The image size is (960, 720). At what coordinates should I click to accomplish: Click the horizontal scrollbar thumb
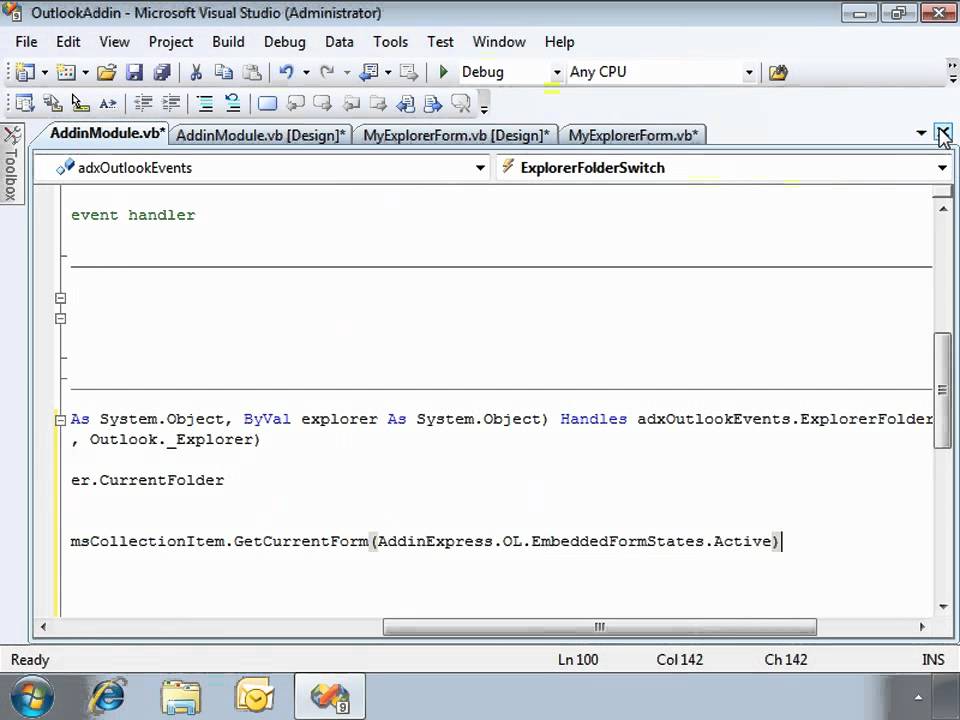(x=599, y=627)
